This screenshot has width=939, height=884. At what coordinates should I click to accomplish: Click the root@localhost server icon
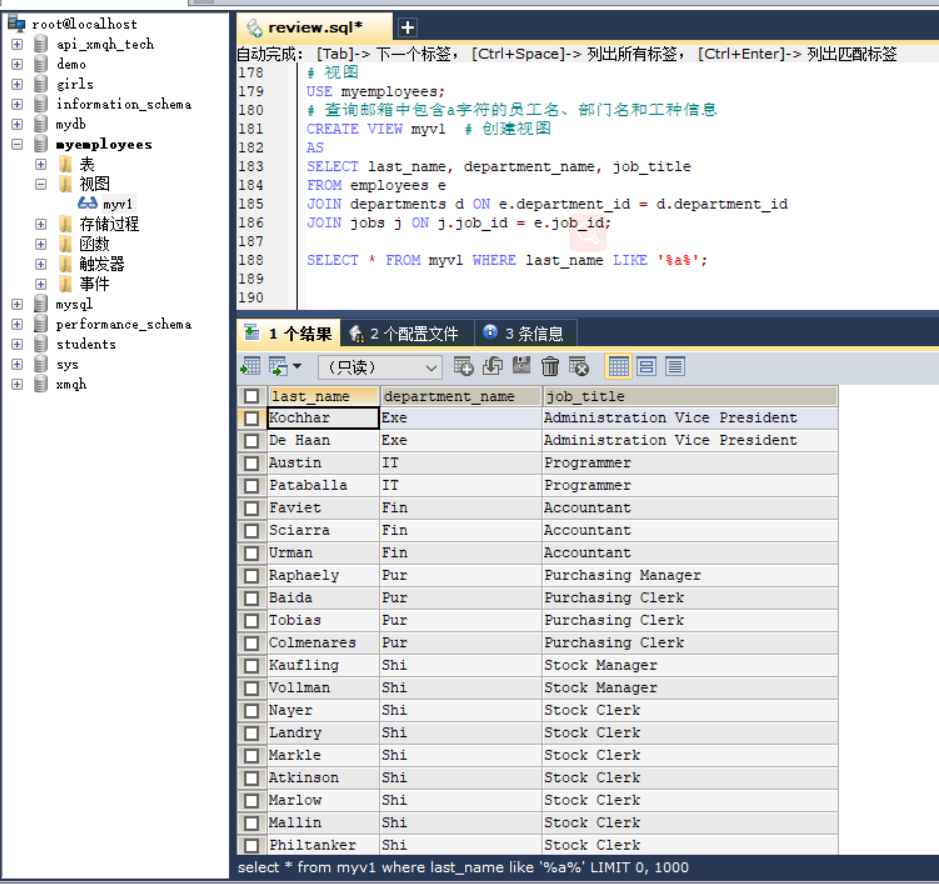pos(16,24)
